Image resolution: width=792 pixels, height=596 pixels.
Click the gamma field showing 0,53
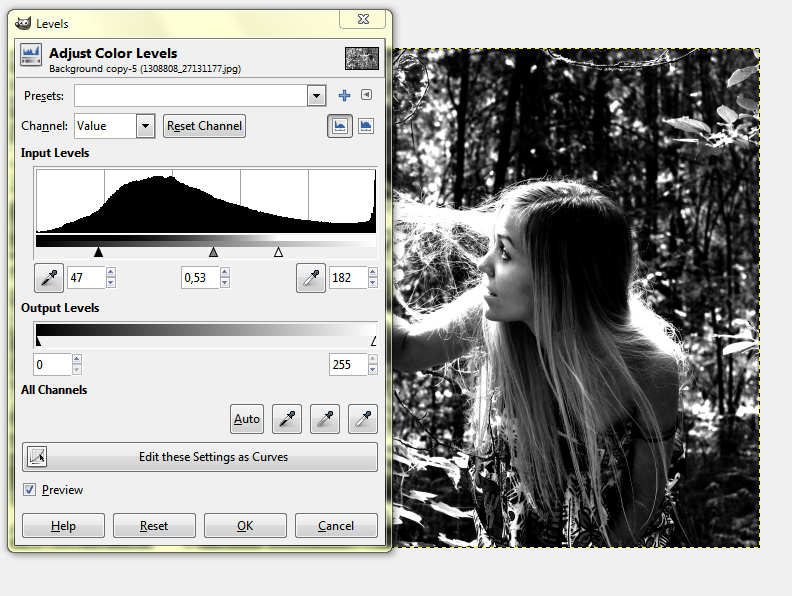pyautogui.click(x=201, y=277)
